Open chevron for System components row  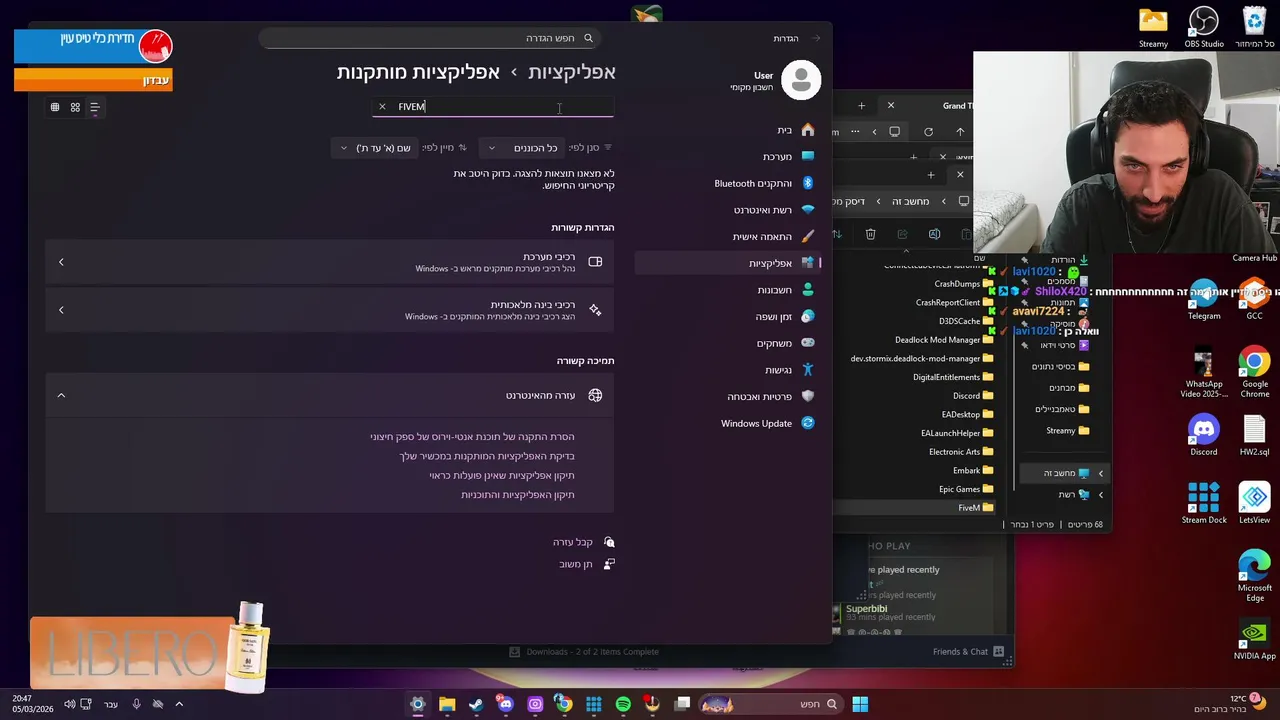[x=61, y=262]
